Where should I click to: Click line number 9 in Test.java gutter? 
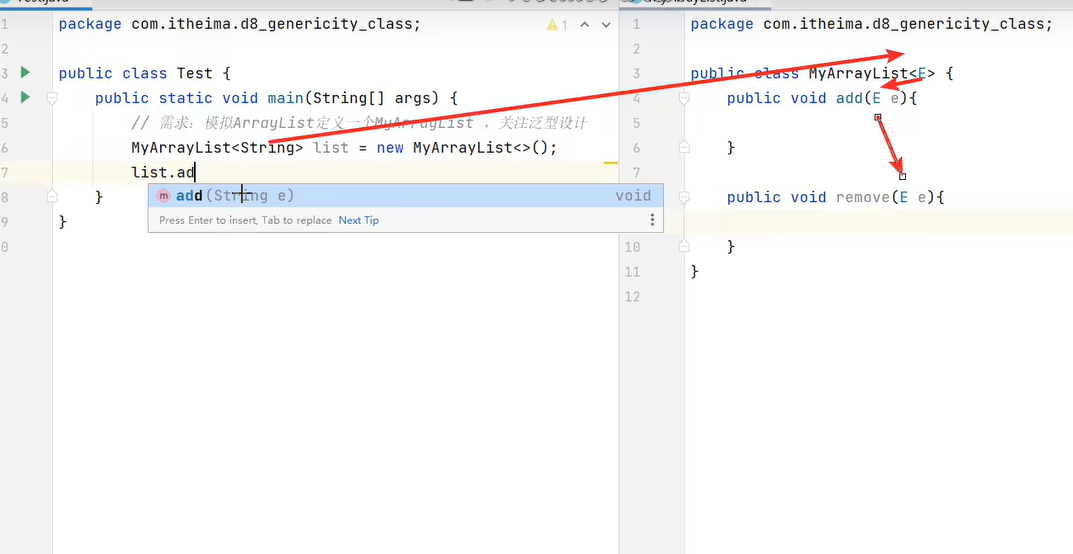[5, 222]
